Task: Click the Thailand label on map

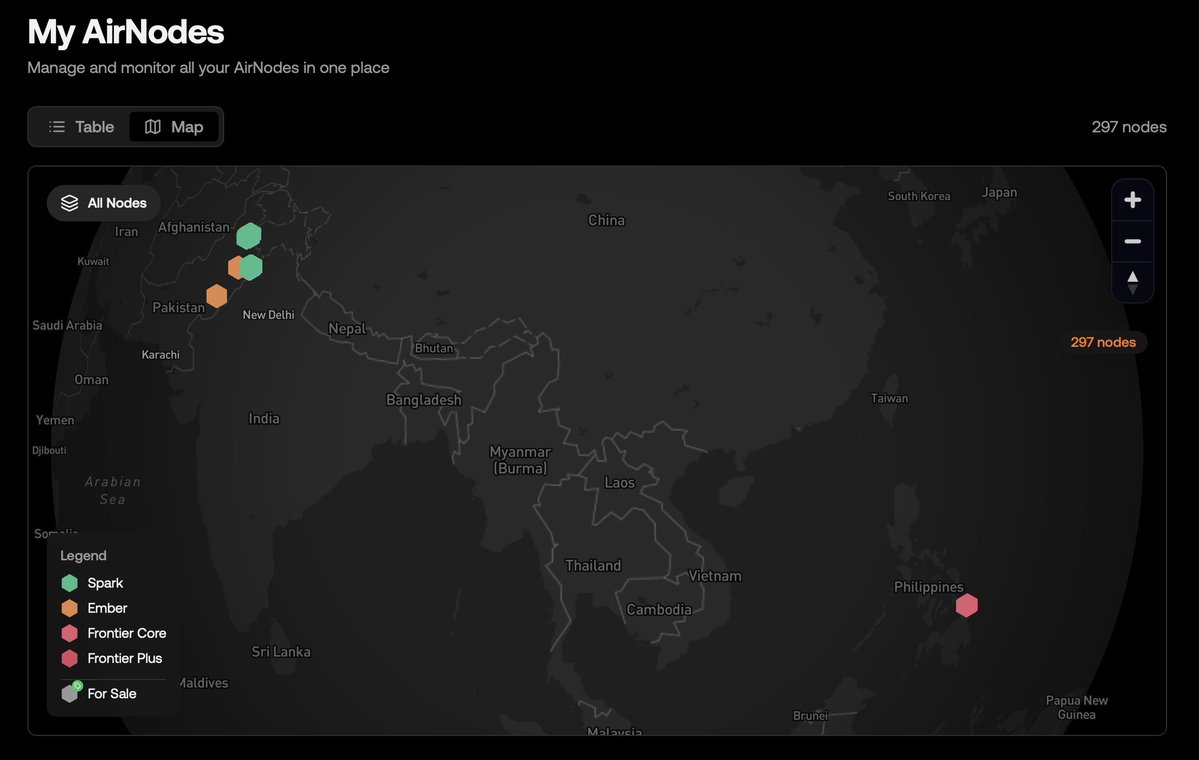Action: [593, 566]
